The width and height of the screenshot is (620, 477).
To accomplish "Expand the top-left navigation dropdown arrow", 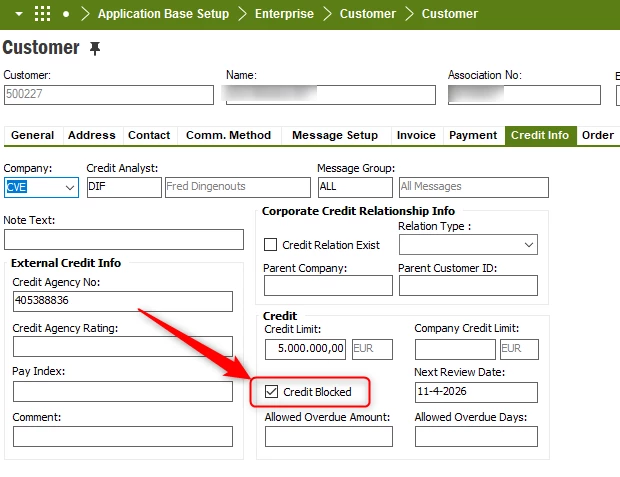I will [19, 14].
